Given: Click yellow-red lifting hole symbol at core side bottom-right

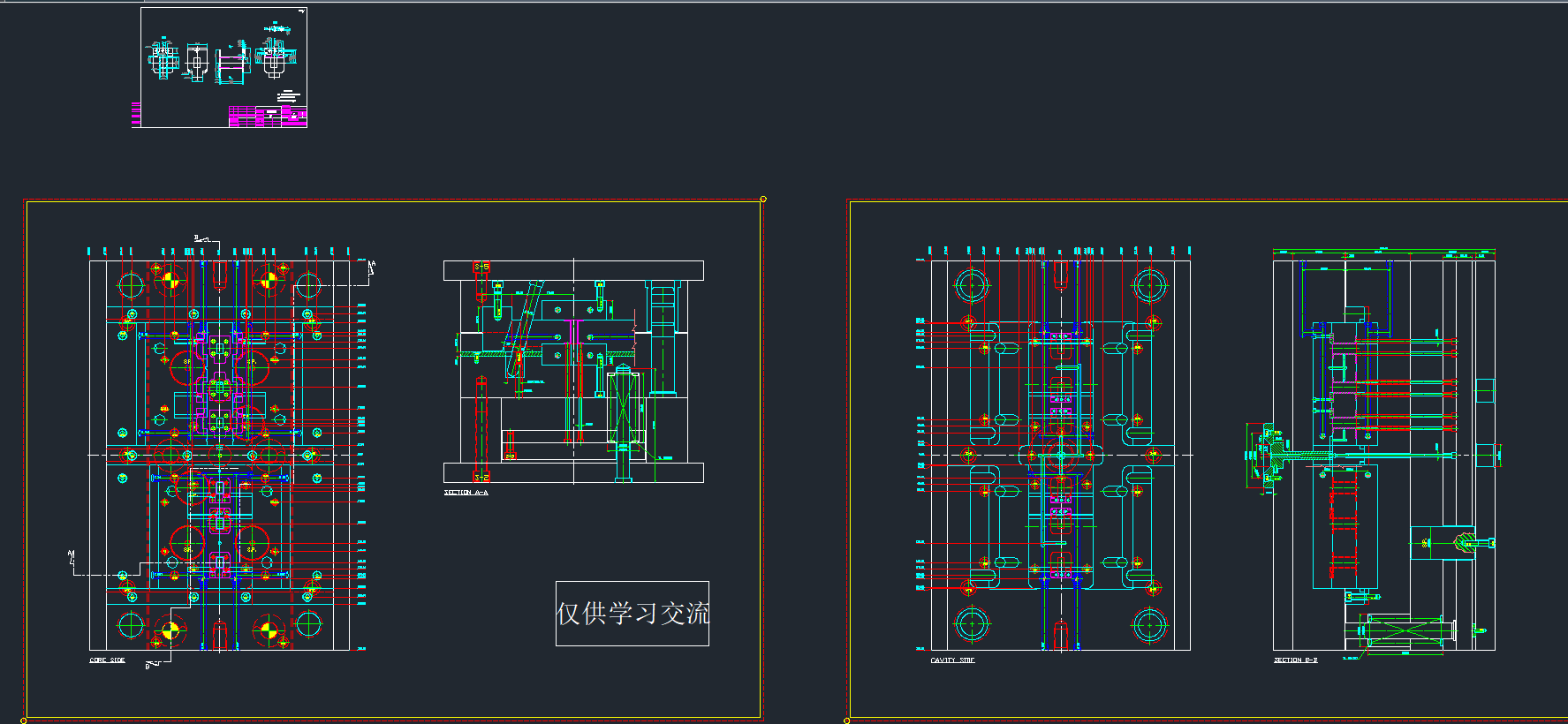Looking at the screenshot, I should [267, 630].
